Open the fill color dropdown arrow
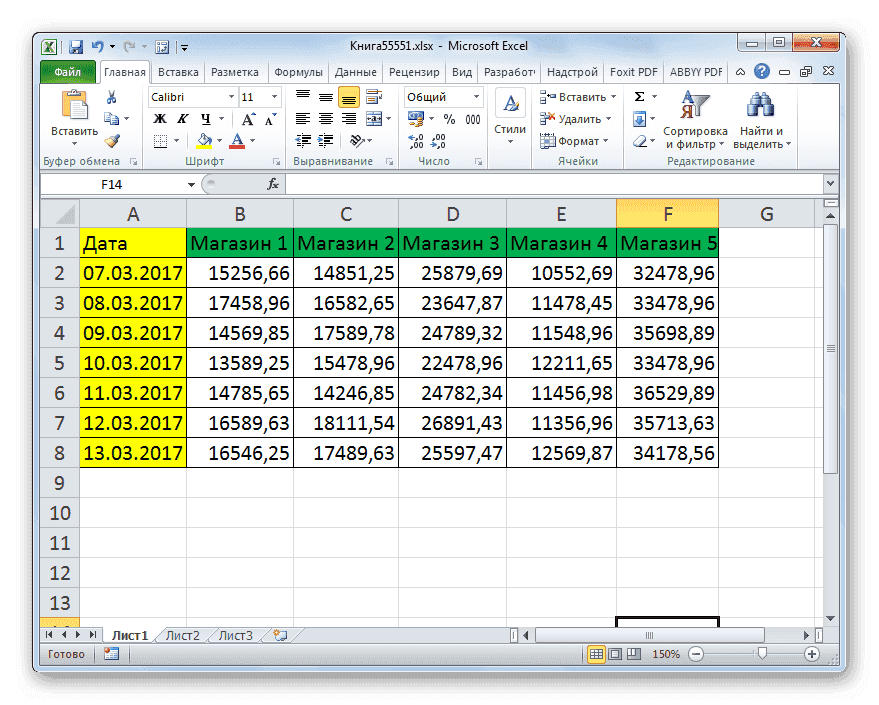The width and height of the screenshot is (879, 705). pos(218,140)
